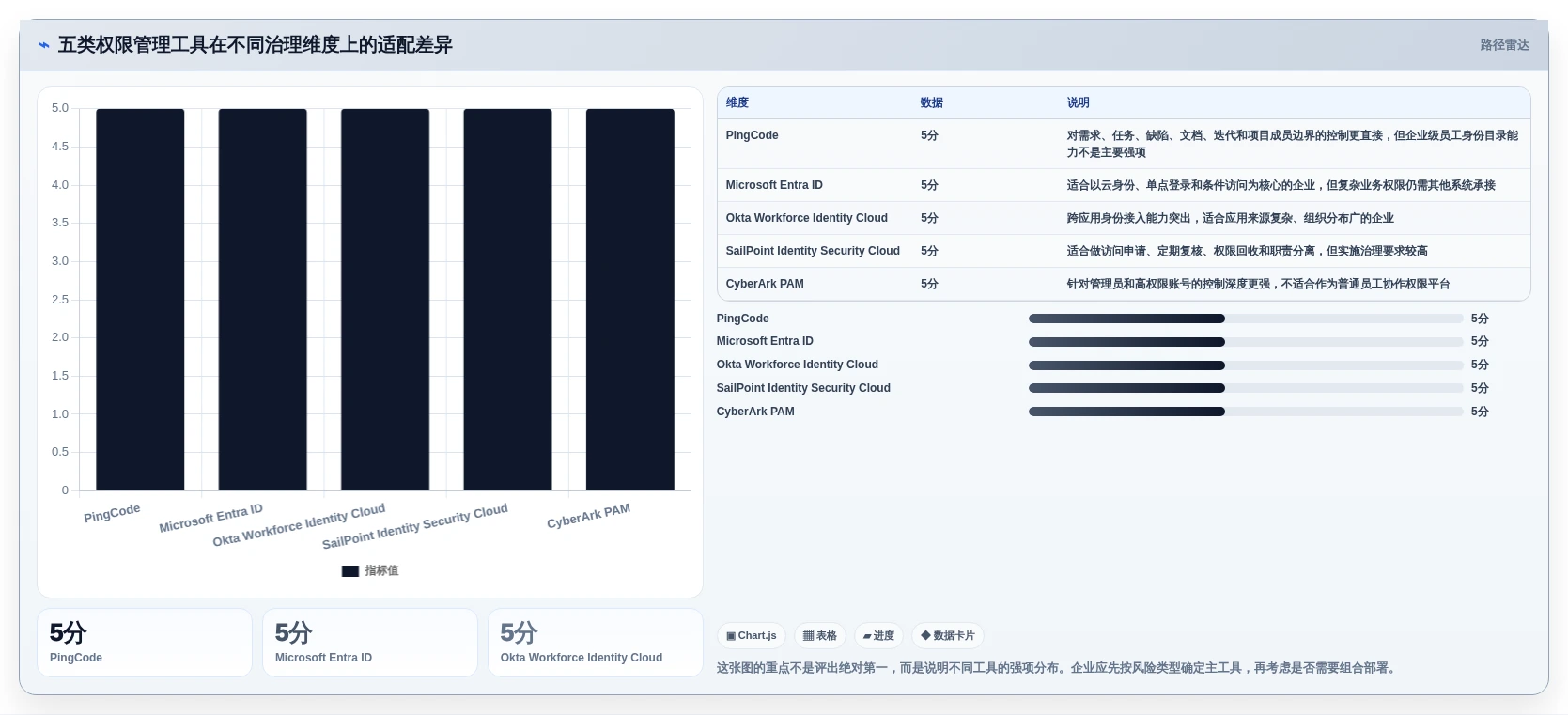Click the 表格 tag chip
The image size is (1568, 715).
click(x=820, y=636)
